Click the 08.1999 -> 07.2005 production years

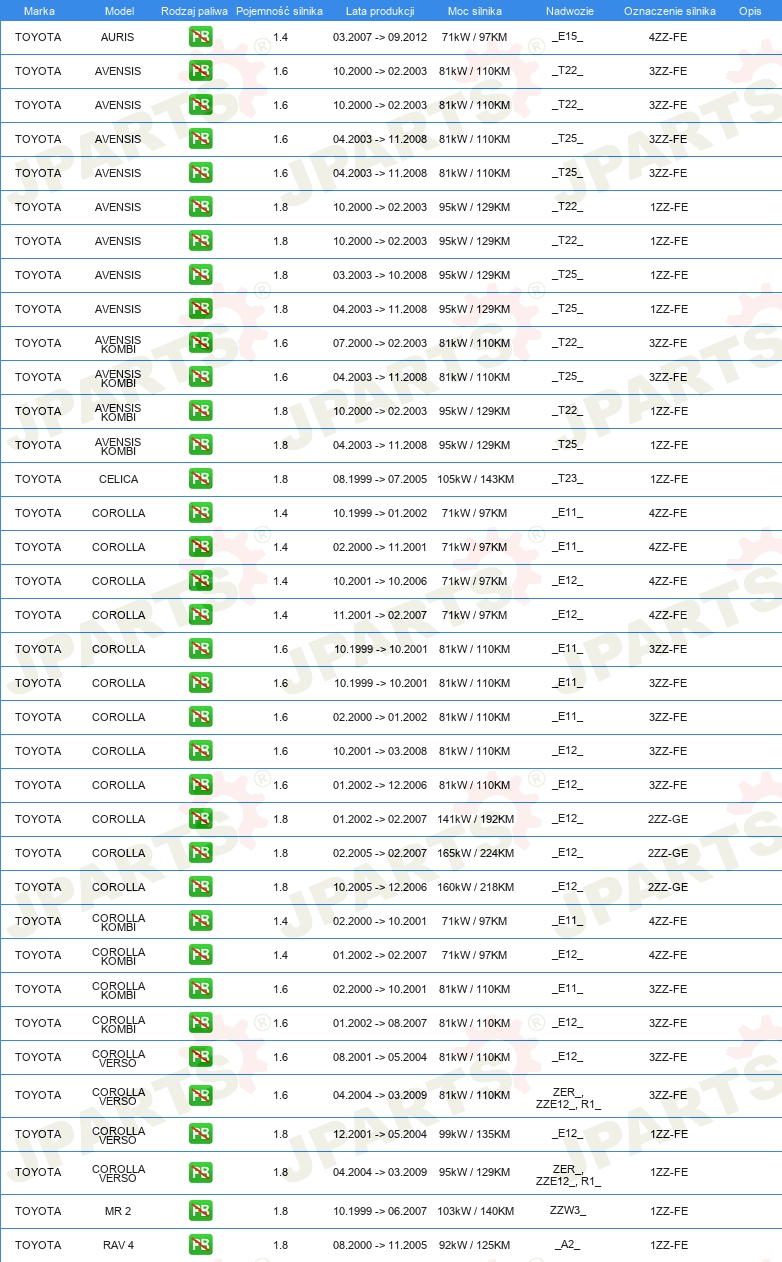380,479
